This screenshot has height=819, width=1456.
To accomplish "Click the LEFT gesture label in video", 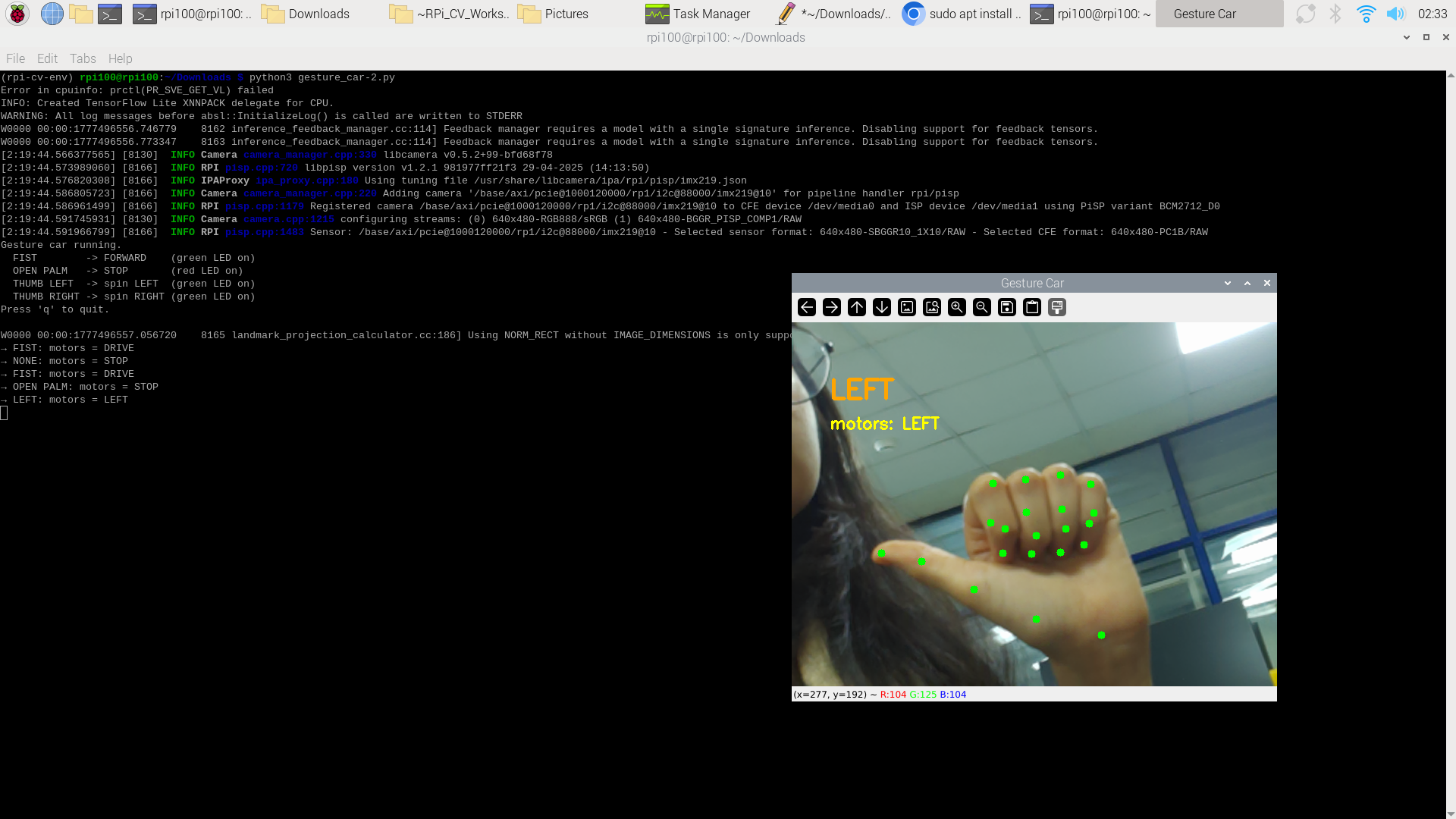I will point(862,390).
